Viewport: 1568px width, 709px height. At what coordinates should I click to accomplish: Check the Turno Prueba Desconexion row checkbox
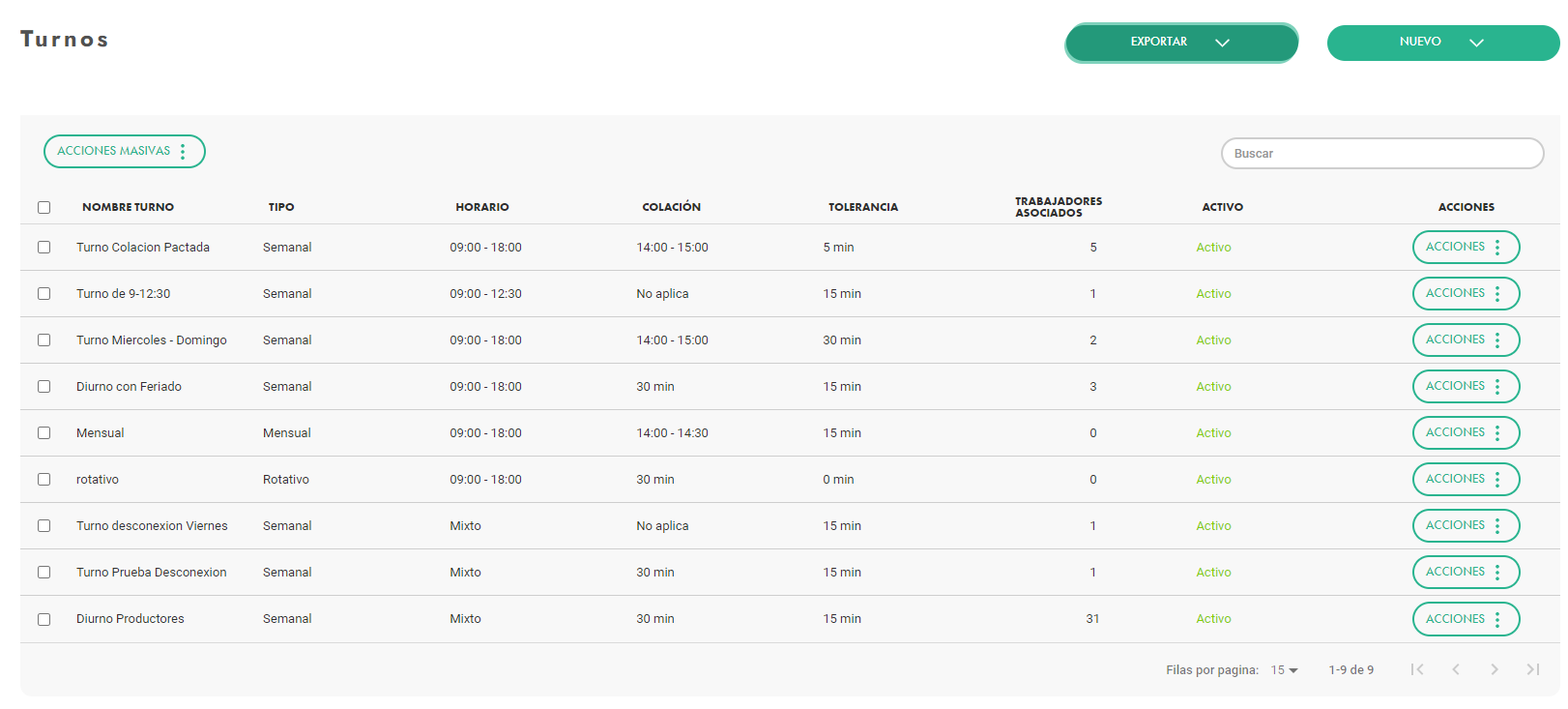point(44,573)
